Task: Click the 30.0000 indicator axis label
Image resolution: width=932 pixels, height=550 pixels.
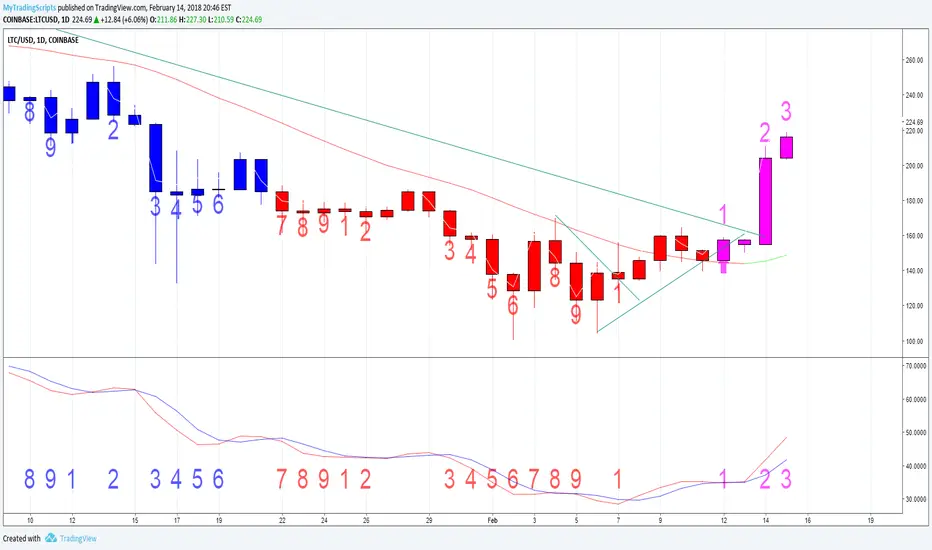Action: 915,499
